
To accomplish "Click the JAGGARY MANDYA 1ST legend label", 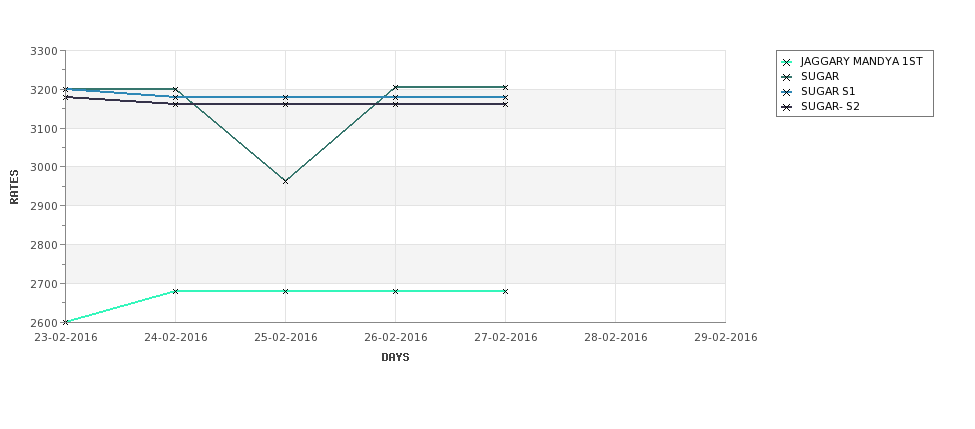I will (x=861, y=62).
